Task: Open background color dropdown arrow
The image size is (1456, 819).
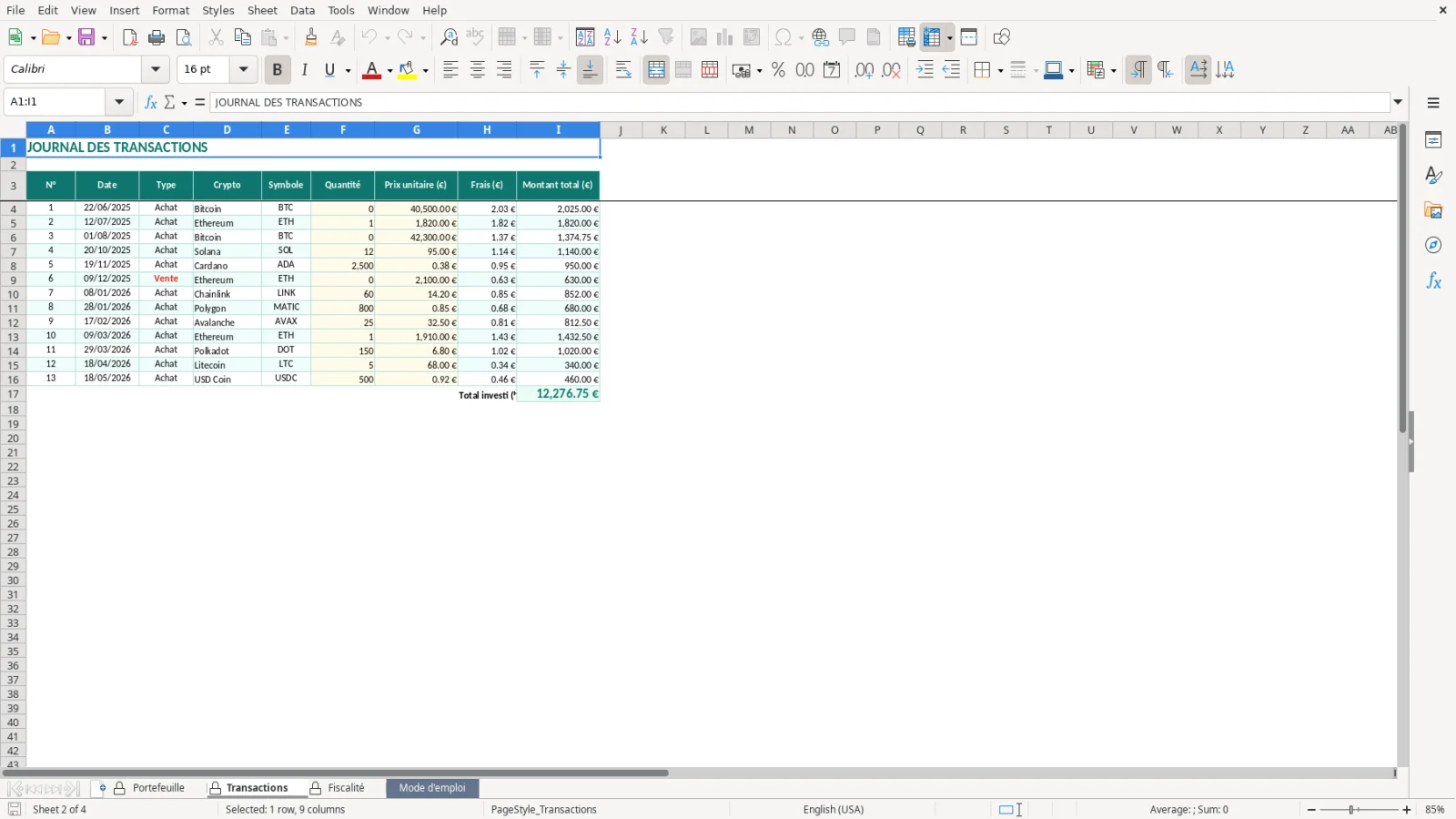Action: (425, 71)
